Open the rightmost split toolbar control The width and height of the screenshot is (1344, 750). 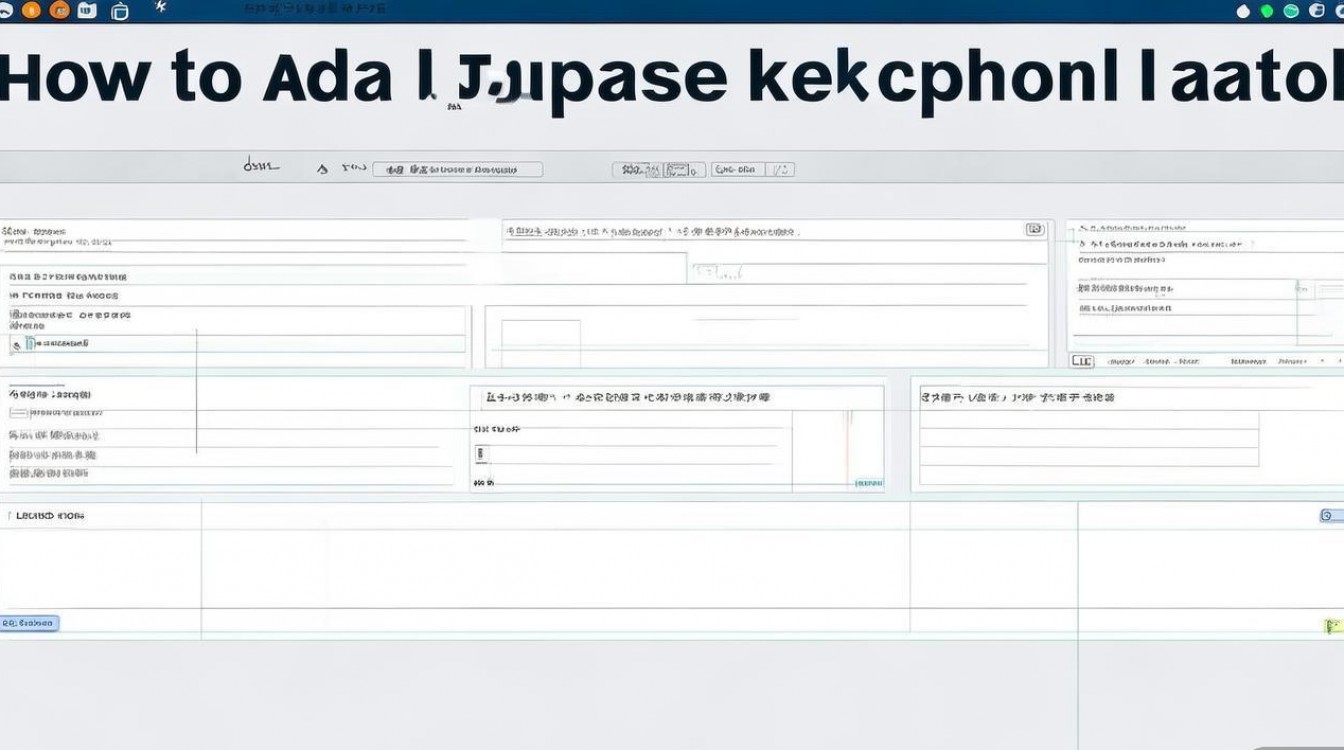(780, 170)
